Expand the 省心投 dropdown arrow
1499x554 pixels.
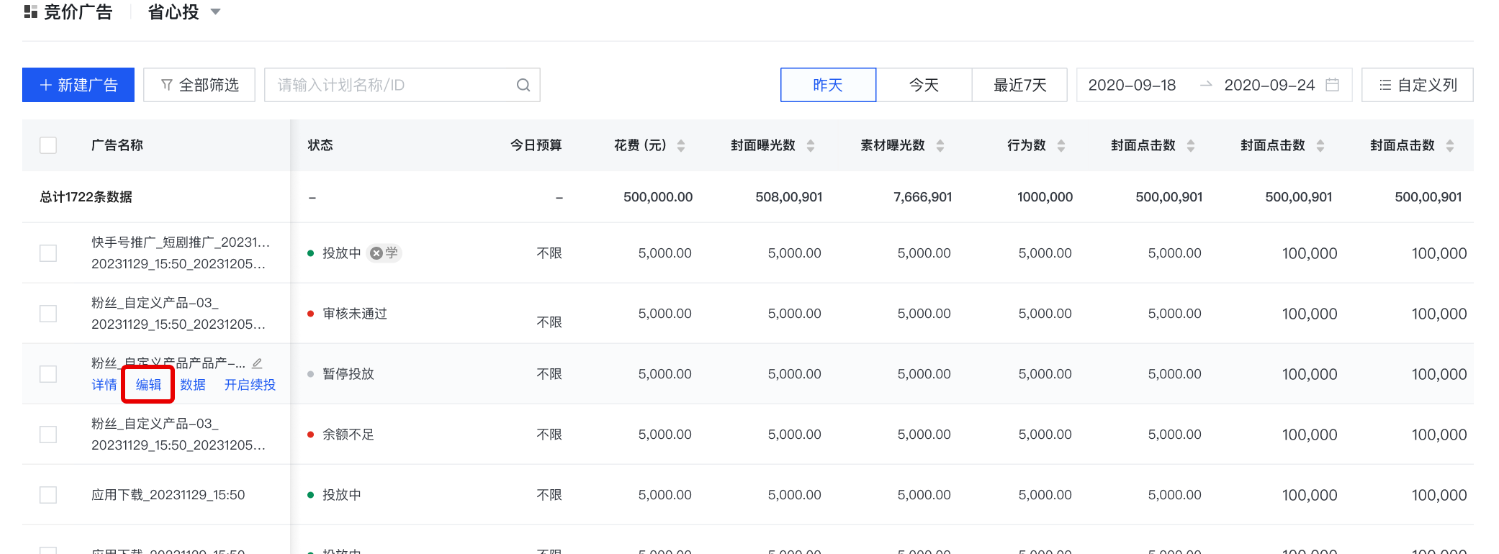coord(215,13)
